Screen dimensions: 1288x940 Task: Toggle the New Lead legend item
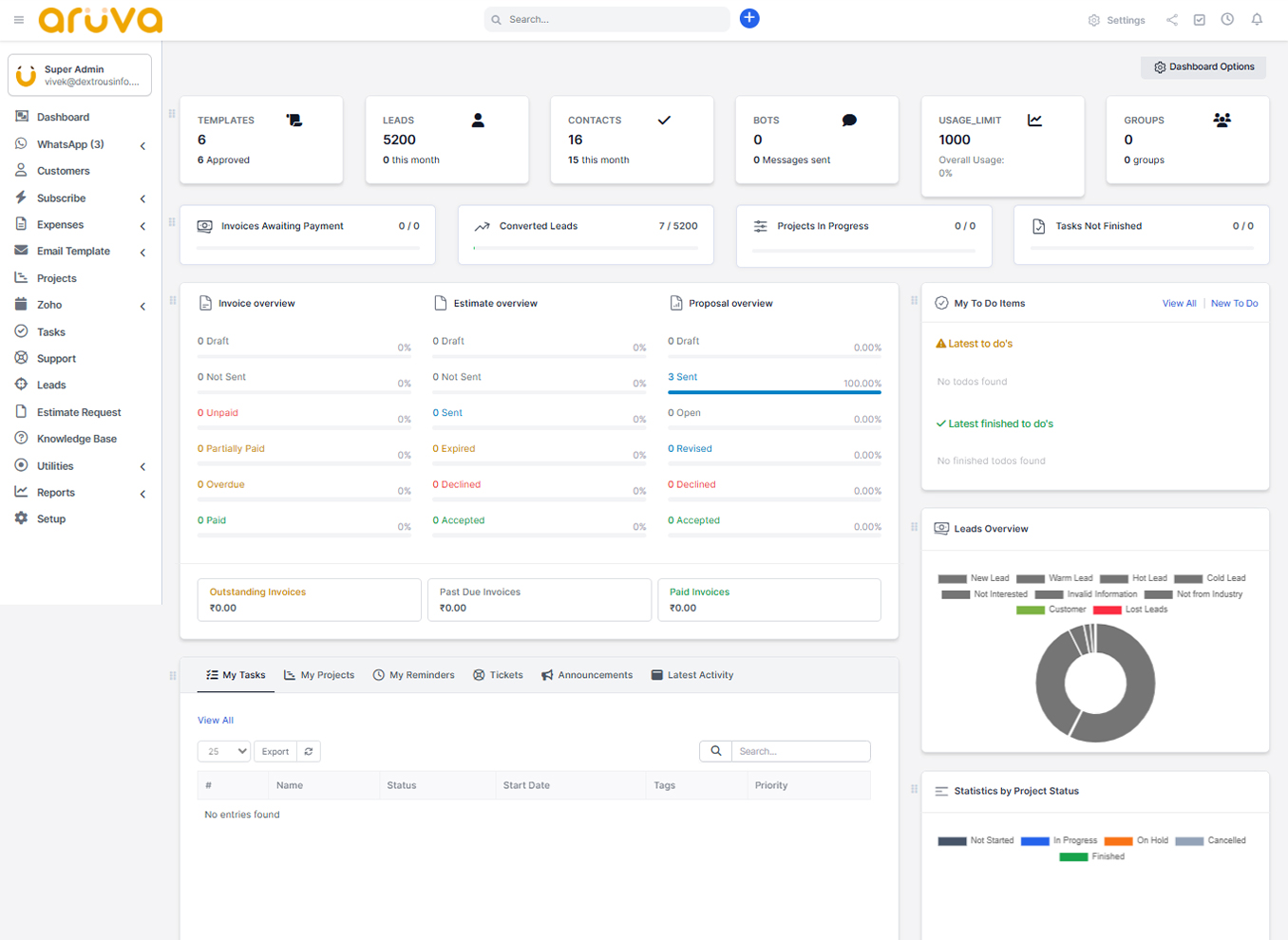point(974,578)
